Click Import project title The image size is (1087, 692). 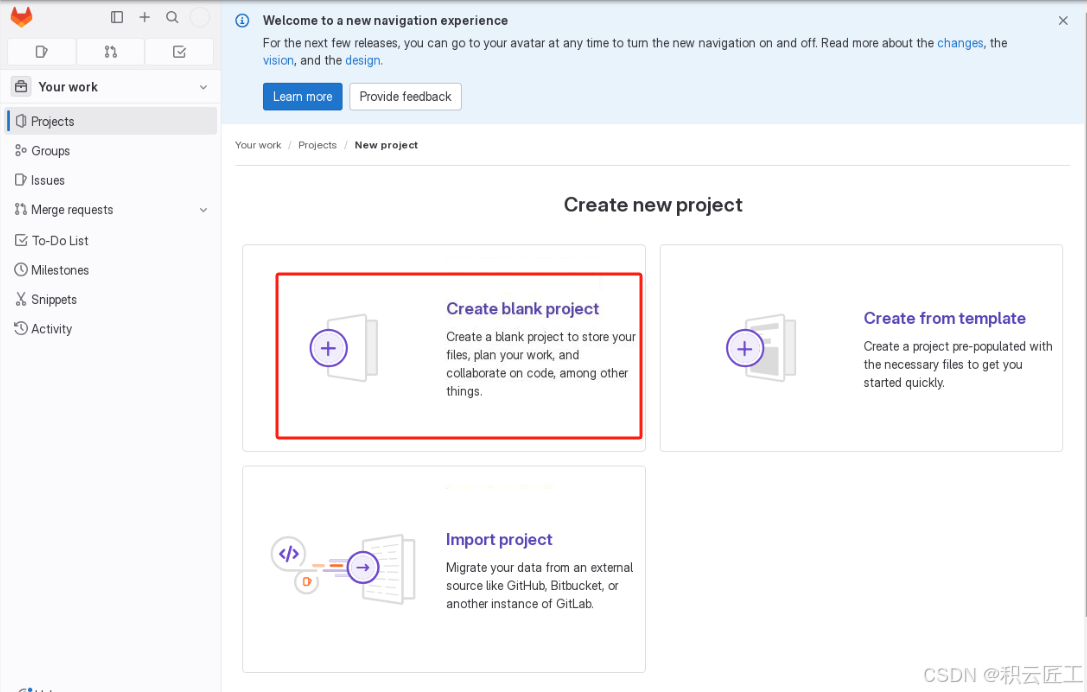[499, 539]
